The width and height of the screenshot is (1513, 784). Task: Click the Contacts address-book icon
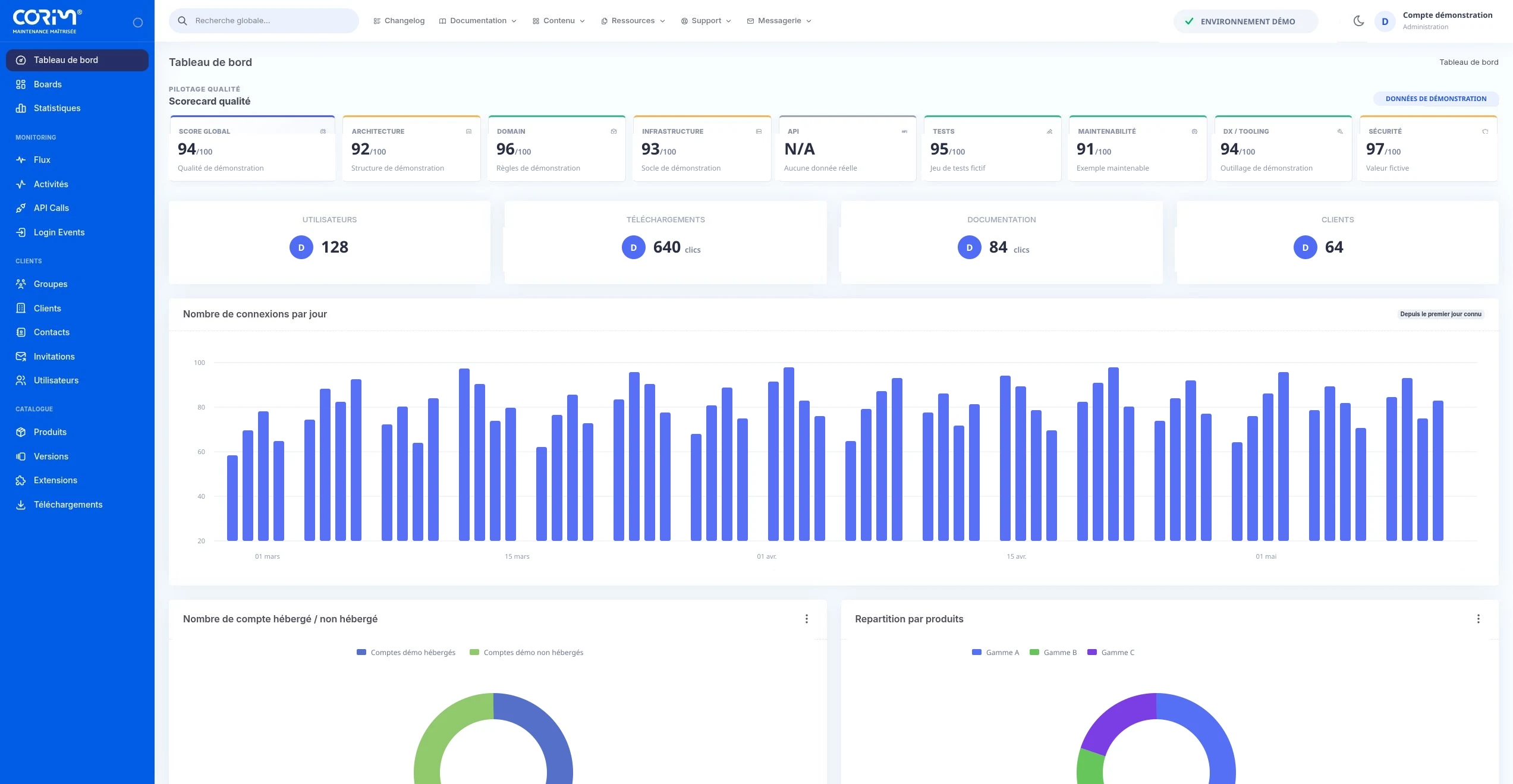(x=21, y=332)
